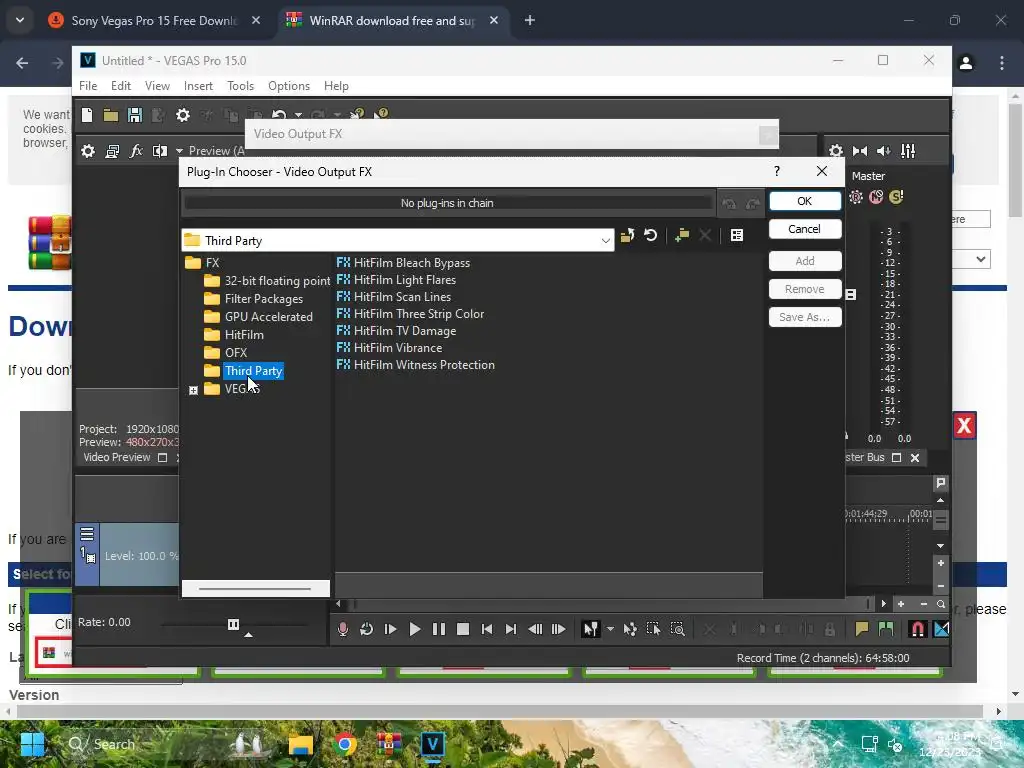Start playback with the Play button

coord(415,629)
